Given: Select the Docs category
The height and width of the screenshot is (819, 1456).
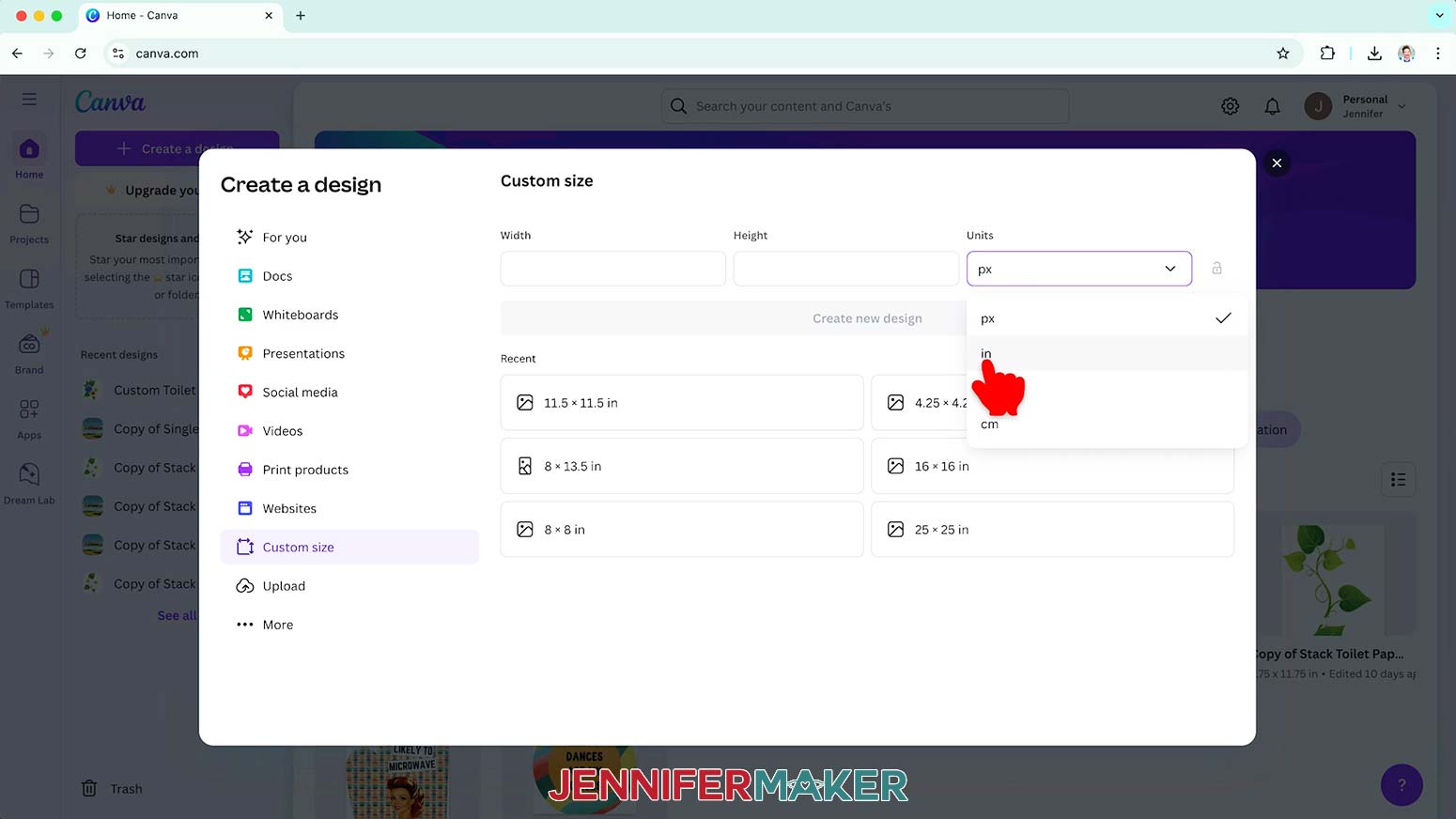Looking at the screenshot, I should [x=349, y=276].
